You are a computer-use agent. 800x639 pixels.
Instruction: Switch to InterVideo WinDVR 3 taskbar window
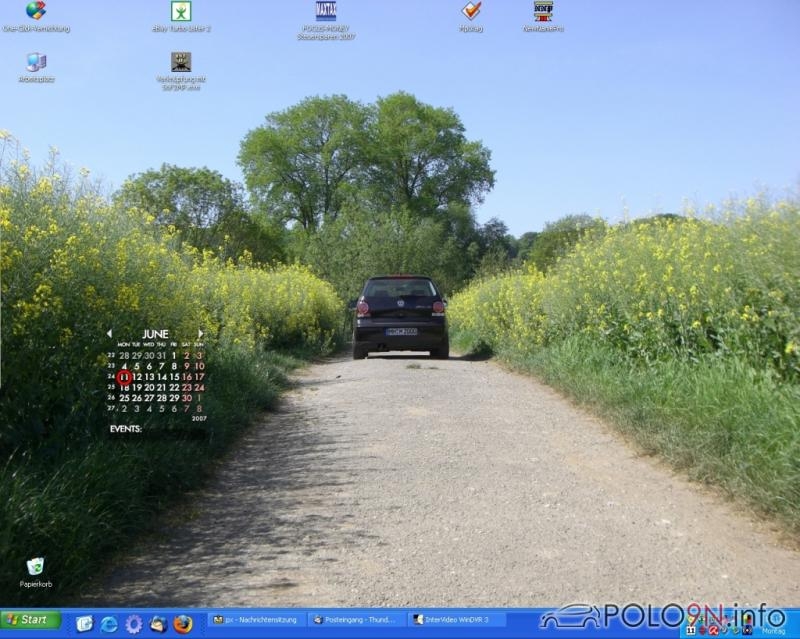pyautogui.click(x=456, y=620)
